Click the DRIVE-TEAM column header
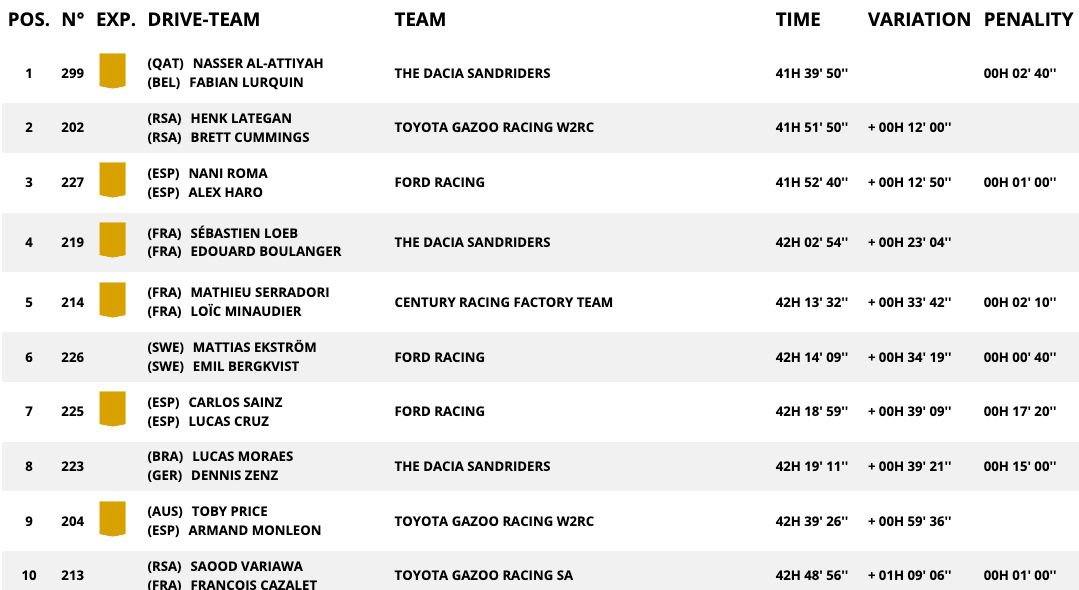The width and height of the screenshot is (1079, 590). (203, 19)
